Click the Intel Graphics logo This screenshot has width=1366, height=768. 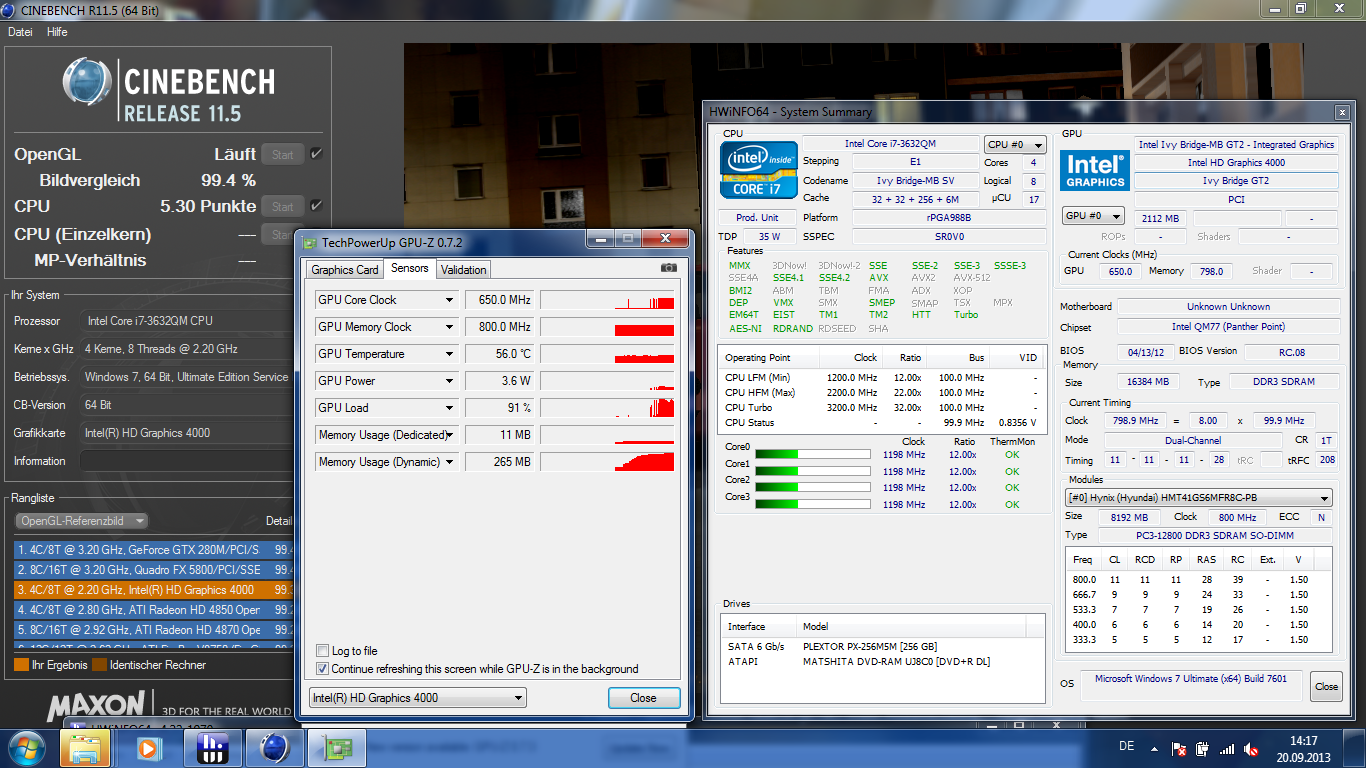pyautogui.click(x=1095, y=171)
